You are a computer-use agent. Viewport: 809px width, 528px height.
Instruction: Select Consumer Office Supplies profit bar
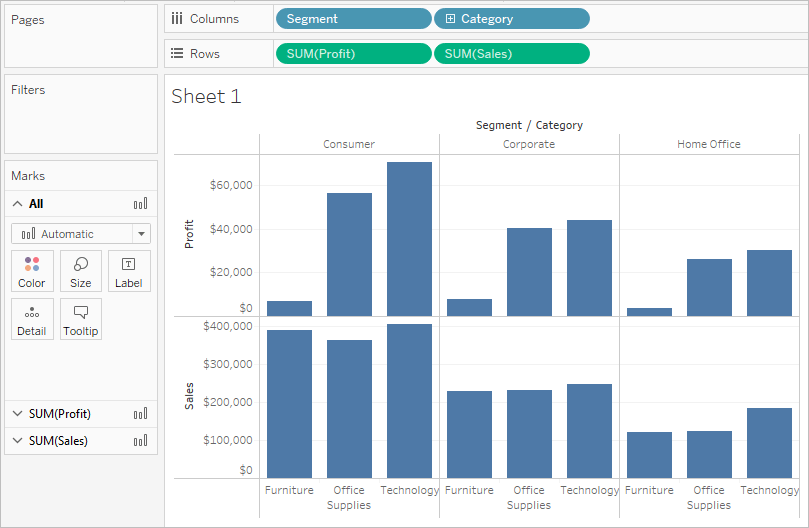click(x=349, y=254)
